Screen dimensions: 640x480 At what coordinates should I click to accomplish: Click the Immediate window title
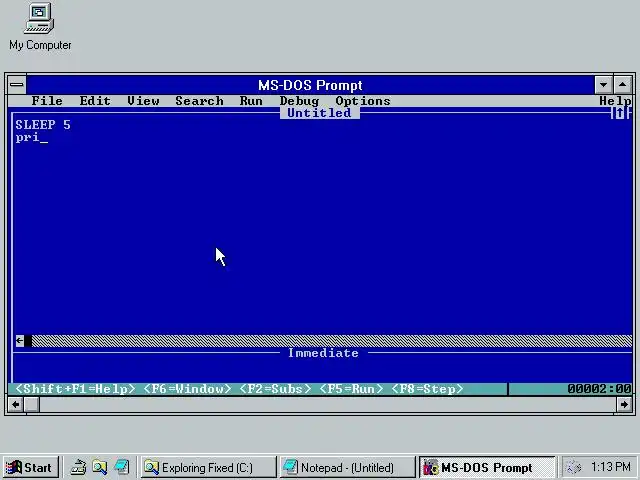coord(323,353)
